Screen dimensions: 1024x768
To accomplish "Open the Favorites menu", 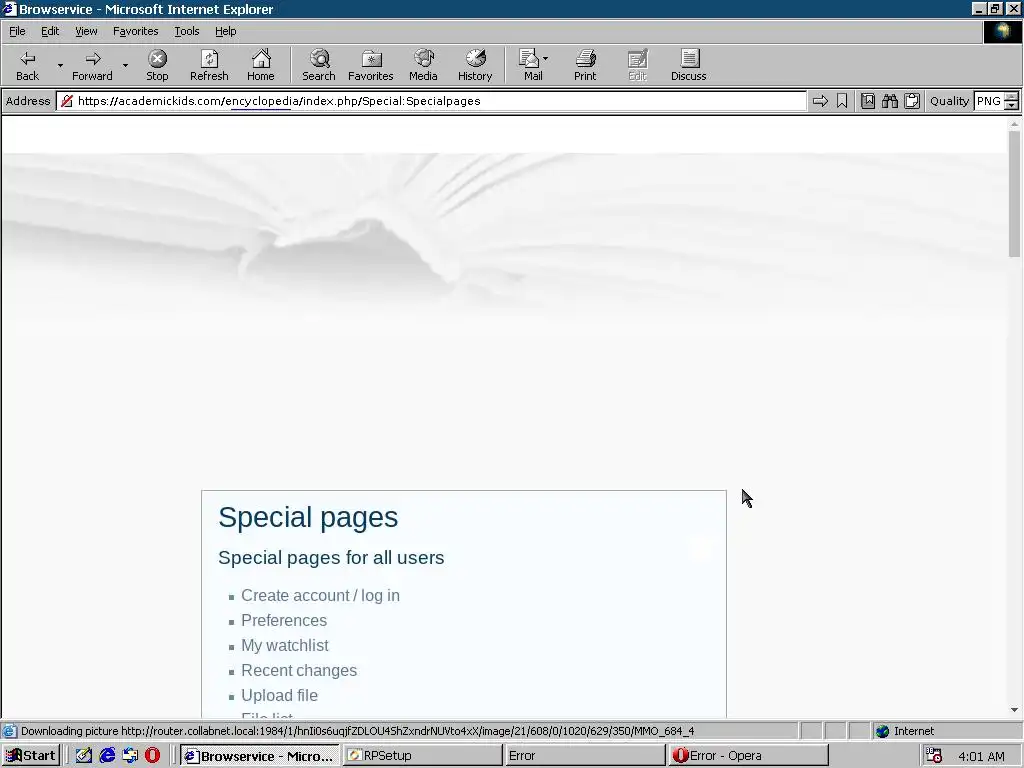I will (x=135, y=31).
